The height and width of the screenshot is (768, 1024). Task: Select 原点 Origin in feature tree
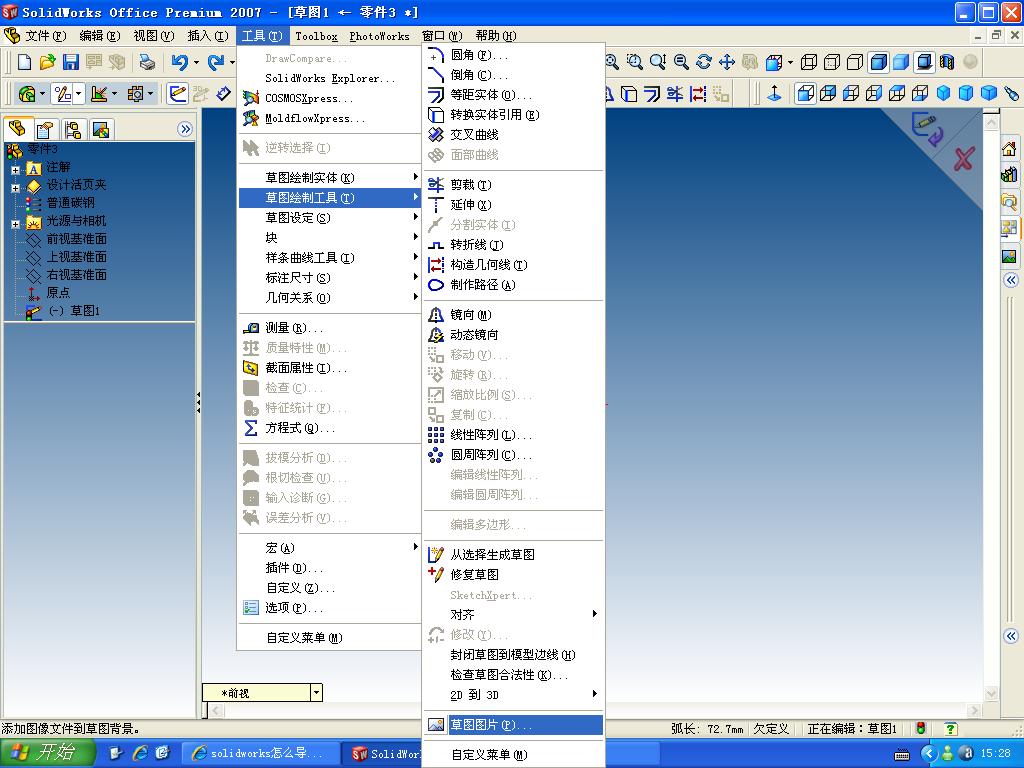point(58,293)
